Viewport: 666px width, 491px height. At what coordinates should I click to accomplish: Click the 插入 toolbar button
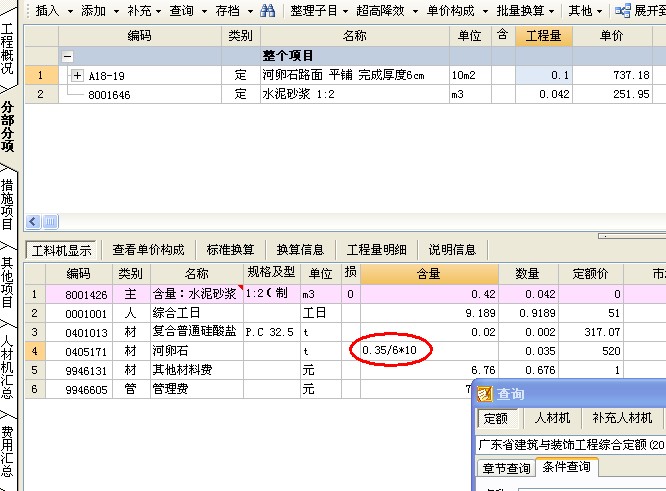coord(48,11)
